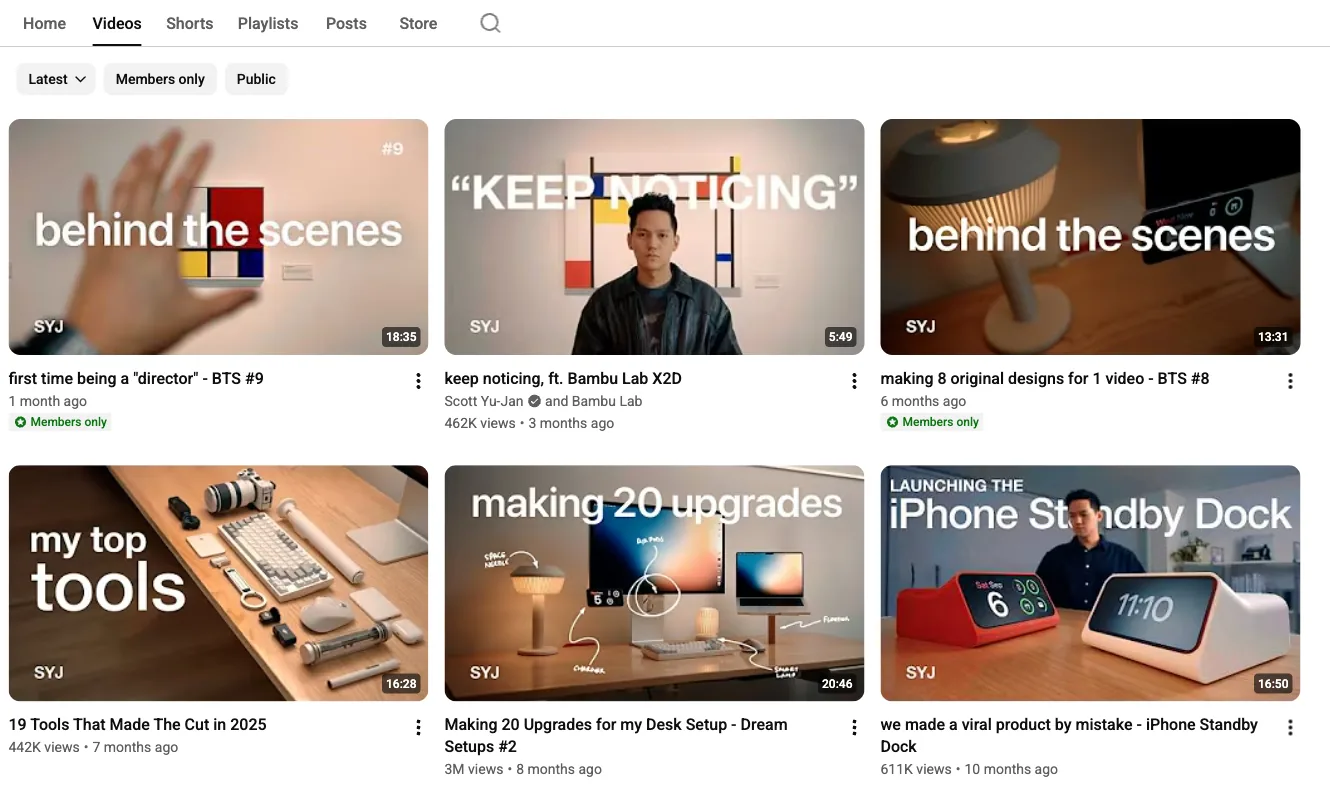Click the Scott Yu-Jan channel name link

[x=484, y=401]
